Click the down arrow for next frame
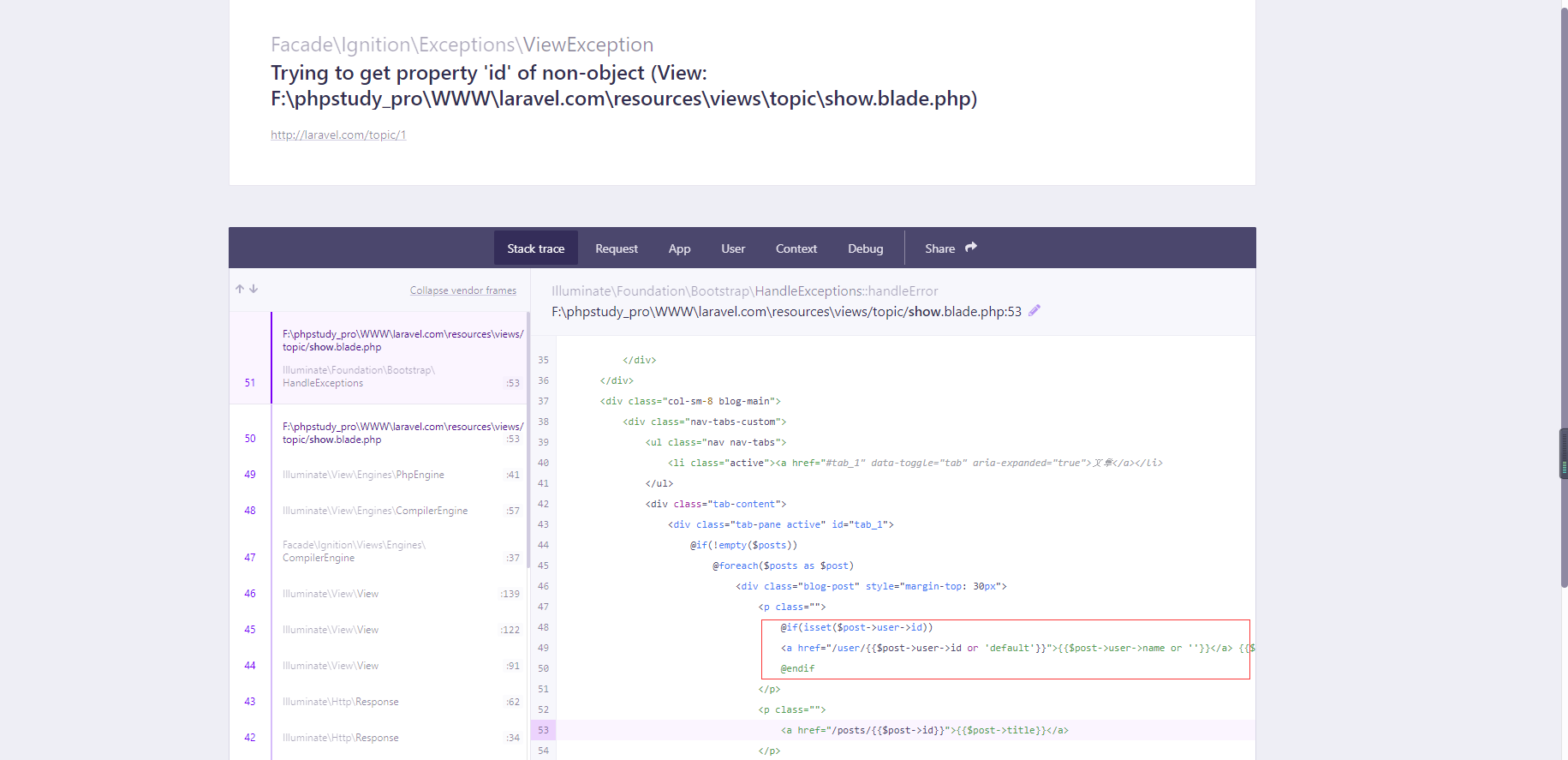This screenshot has width=1568, height=760. (253, 290)
